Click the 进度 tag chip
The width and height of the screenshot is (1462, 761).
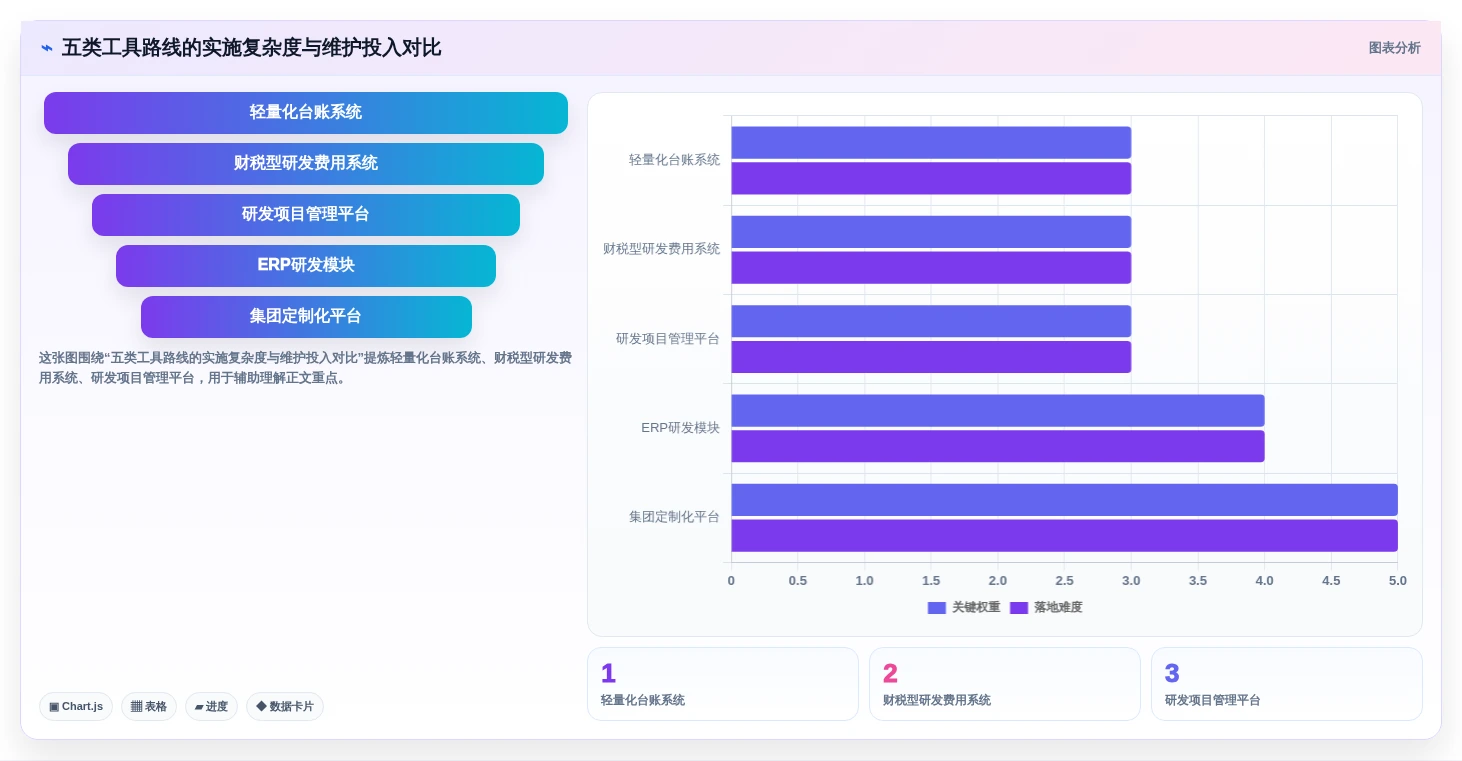coord(211,706)
